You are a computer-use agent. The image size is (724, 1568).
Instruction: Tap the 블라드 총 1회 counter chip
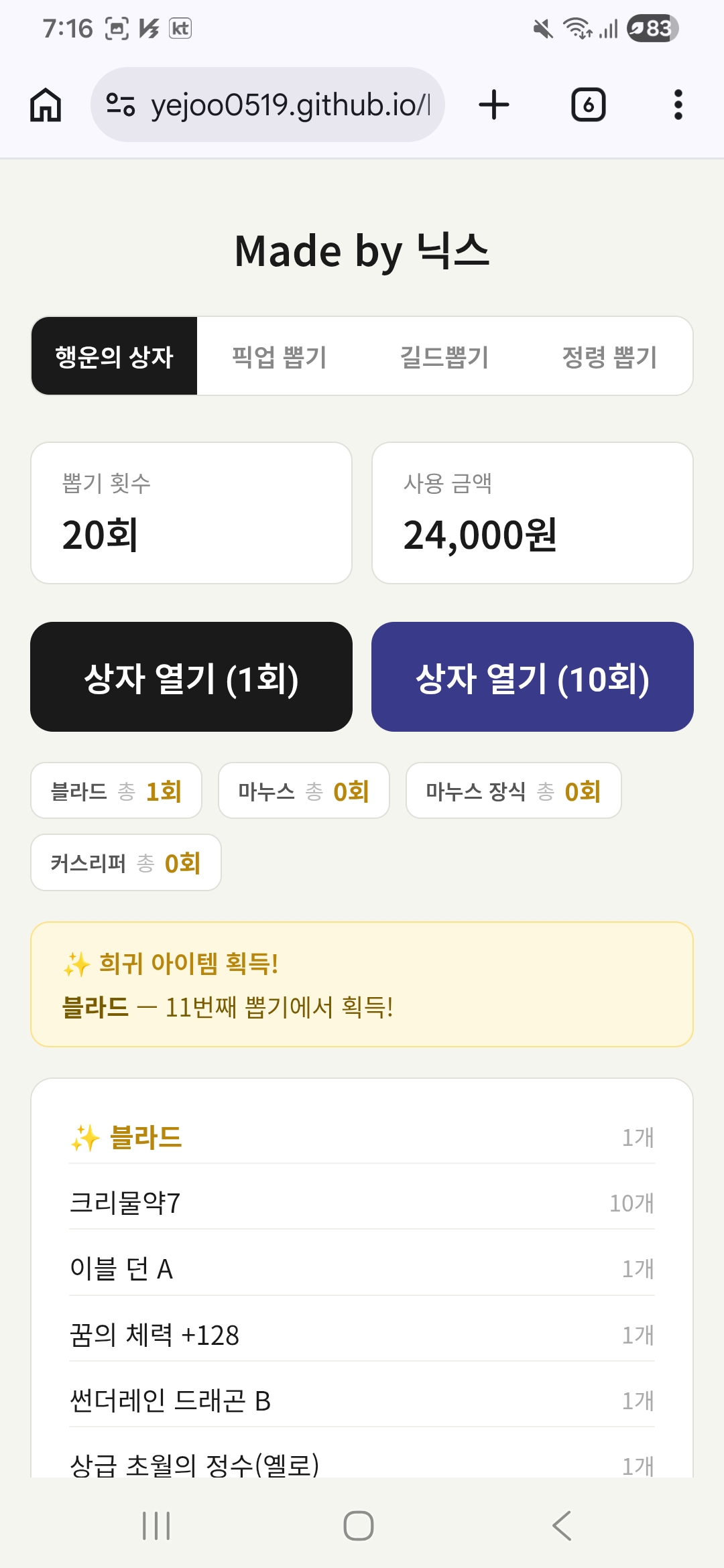tap(116, 791)
